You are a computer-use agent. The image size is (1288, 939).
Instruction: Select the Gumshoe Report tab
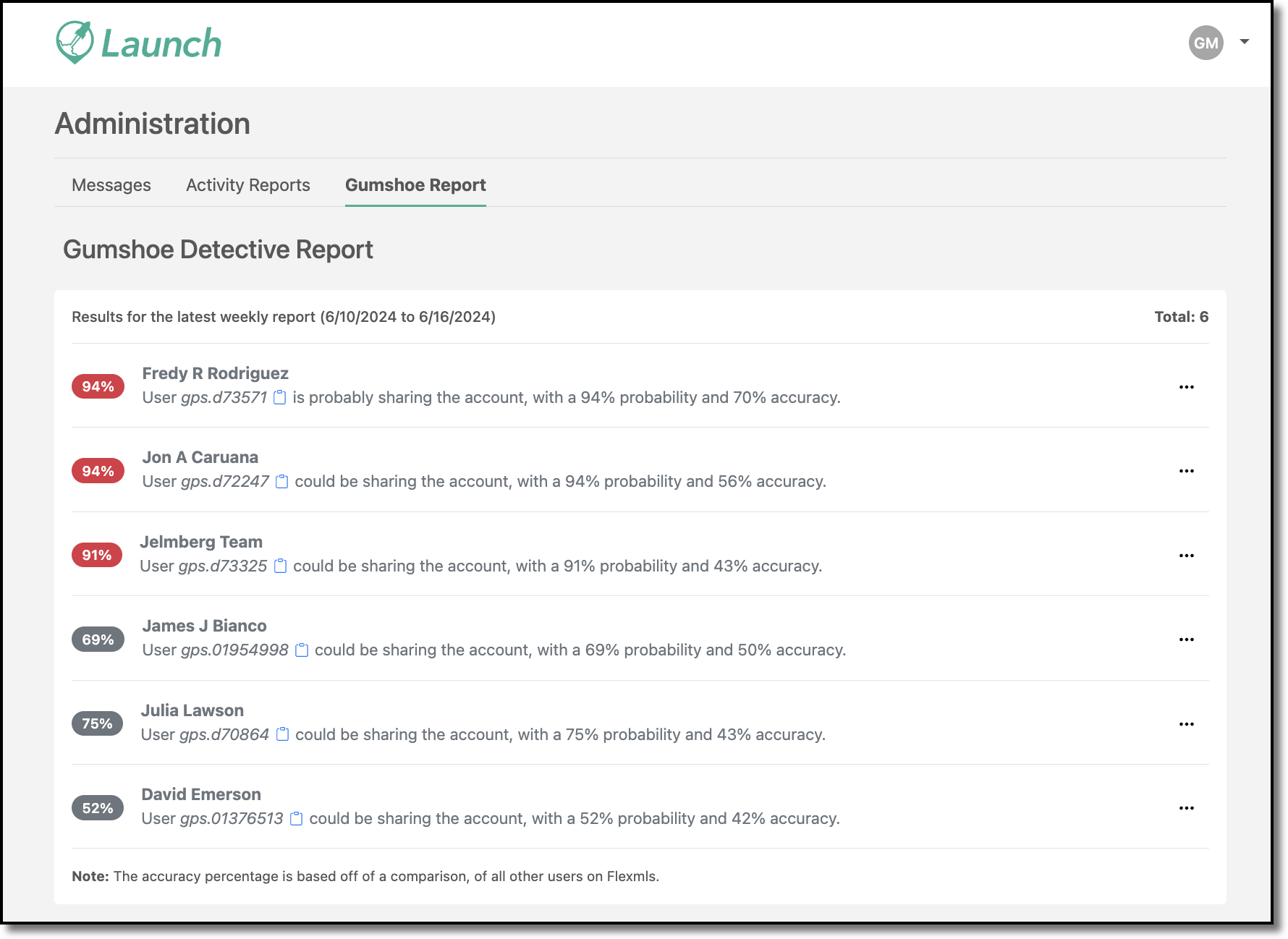tap(415, 185)
